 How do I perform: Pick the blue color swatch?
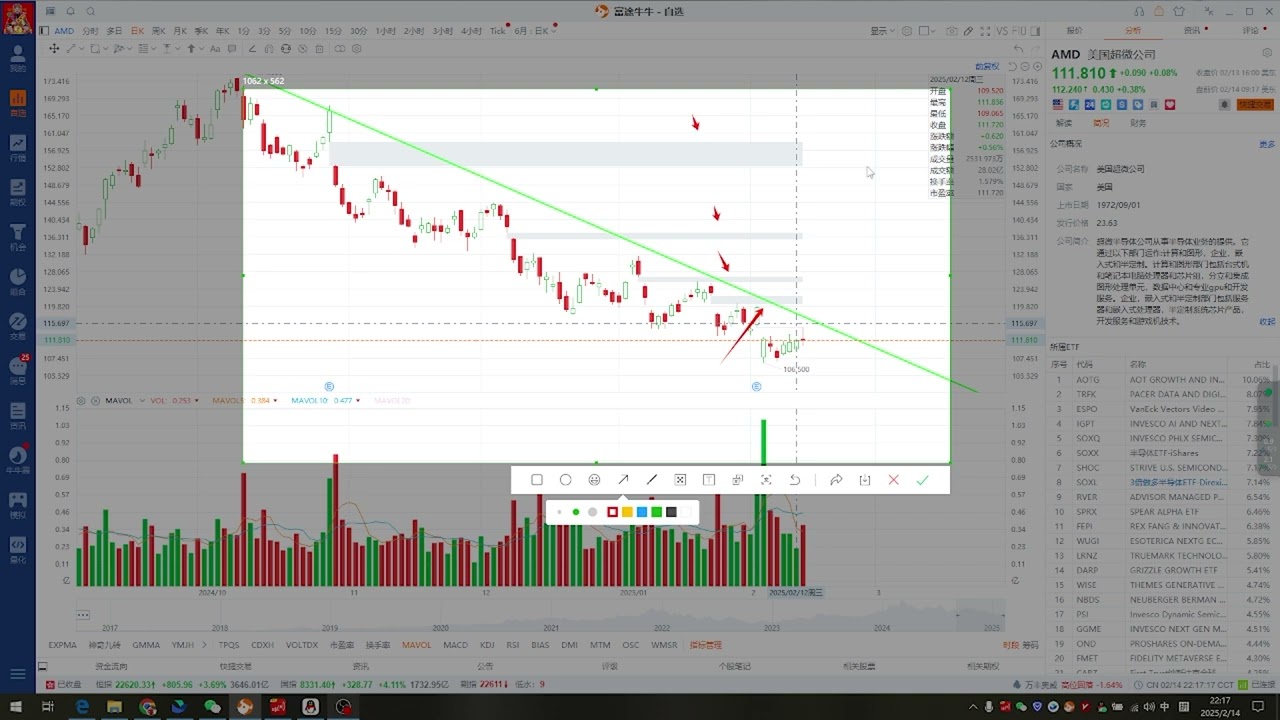[642, 512]
